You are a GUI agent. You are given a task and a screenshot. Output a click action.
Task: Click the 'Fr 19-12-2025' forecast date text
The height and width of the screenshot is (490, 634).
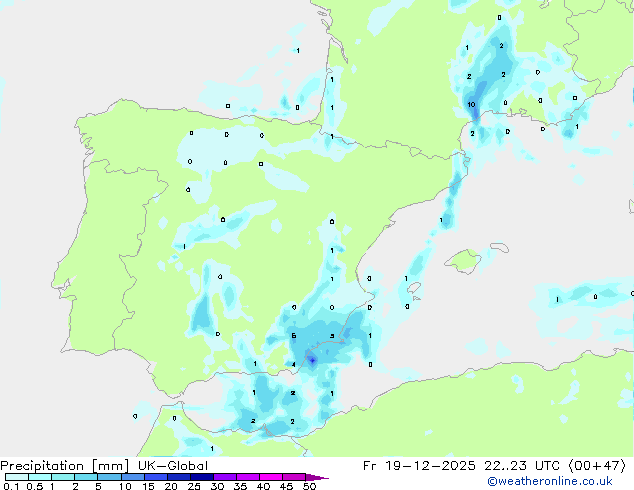[419, 466]
